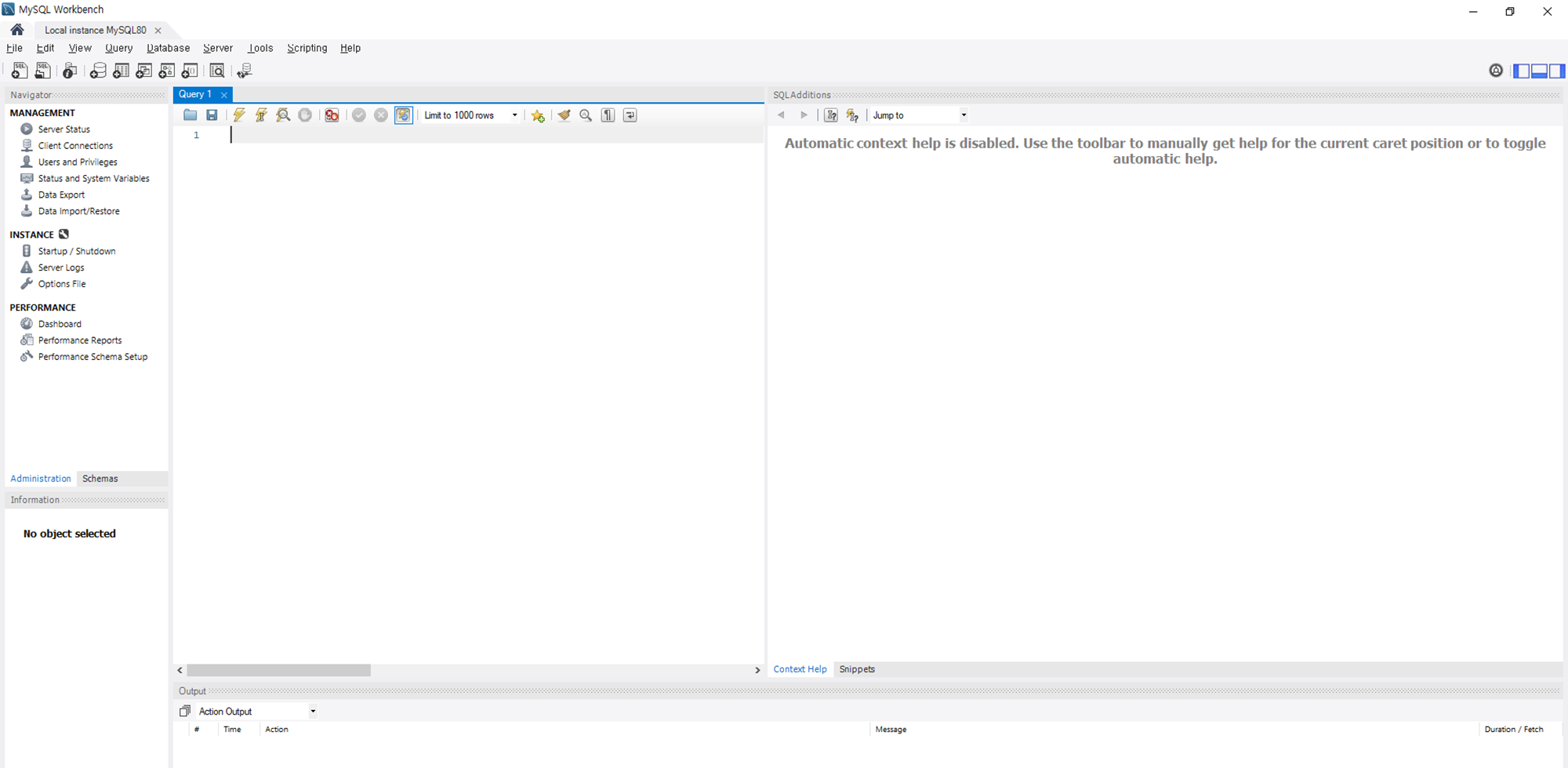The width and height of the screenshot is (1568, 768).
Task: Search table data icon in main toolbar
Action: pos(217,71)
